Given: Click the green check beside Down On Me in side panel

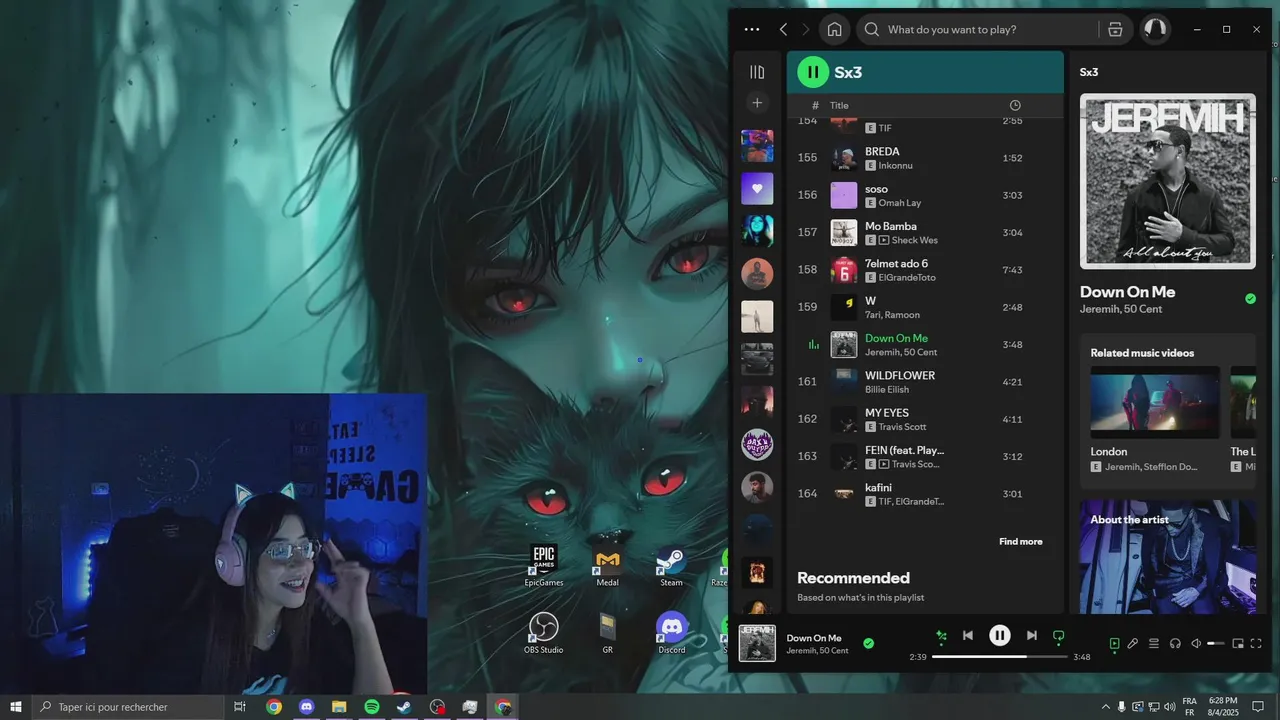Looking at the screenshot, I should click(x=1250, y=299).
